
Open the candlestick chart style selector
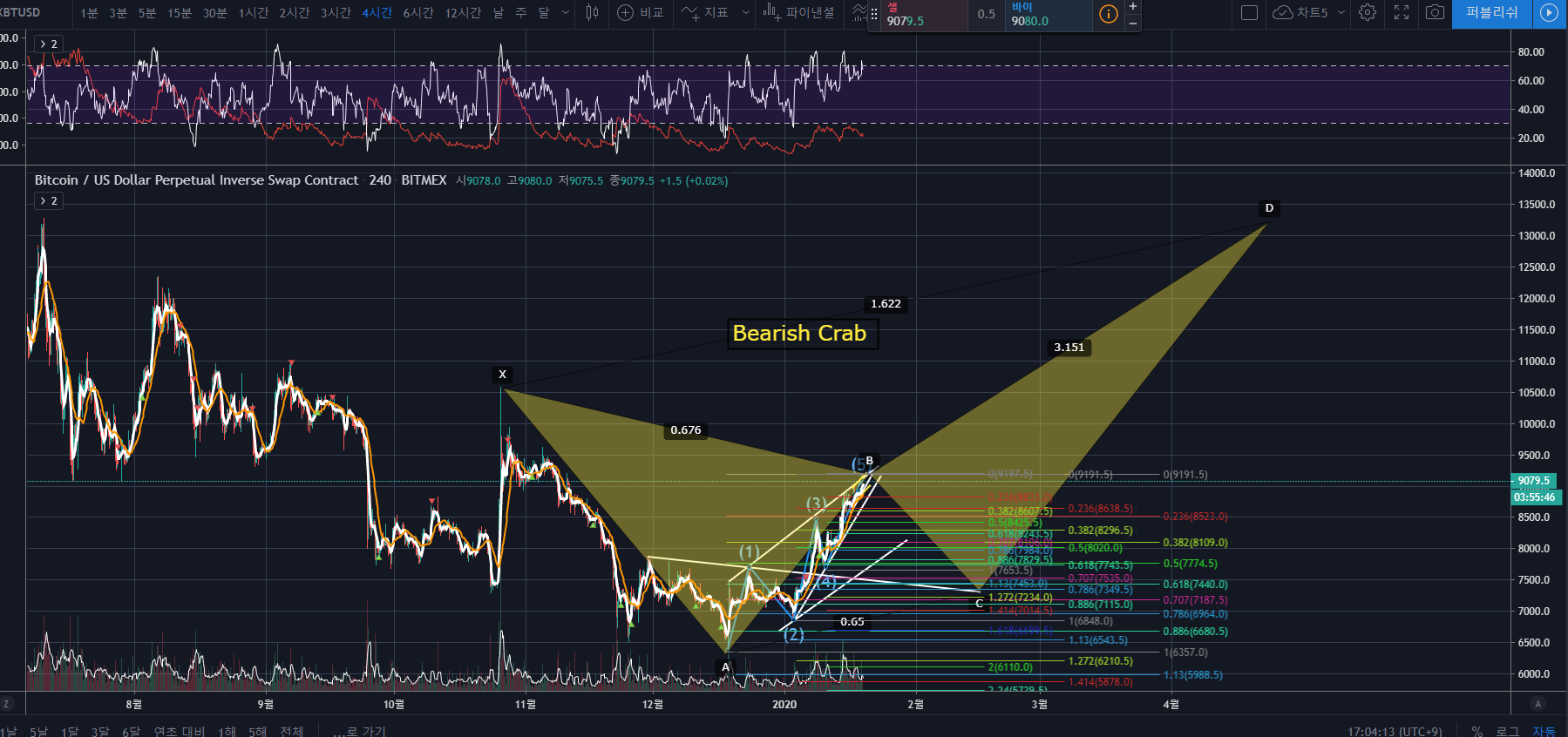point(593,13)
